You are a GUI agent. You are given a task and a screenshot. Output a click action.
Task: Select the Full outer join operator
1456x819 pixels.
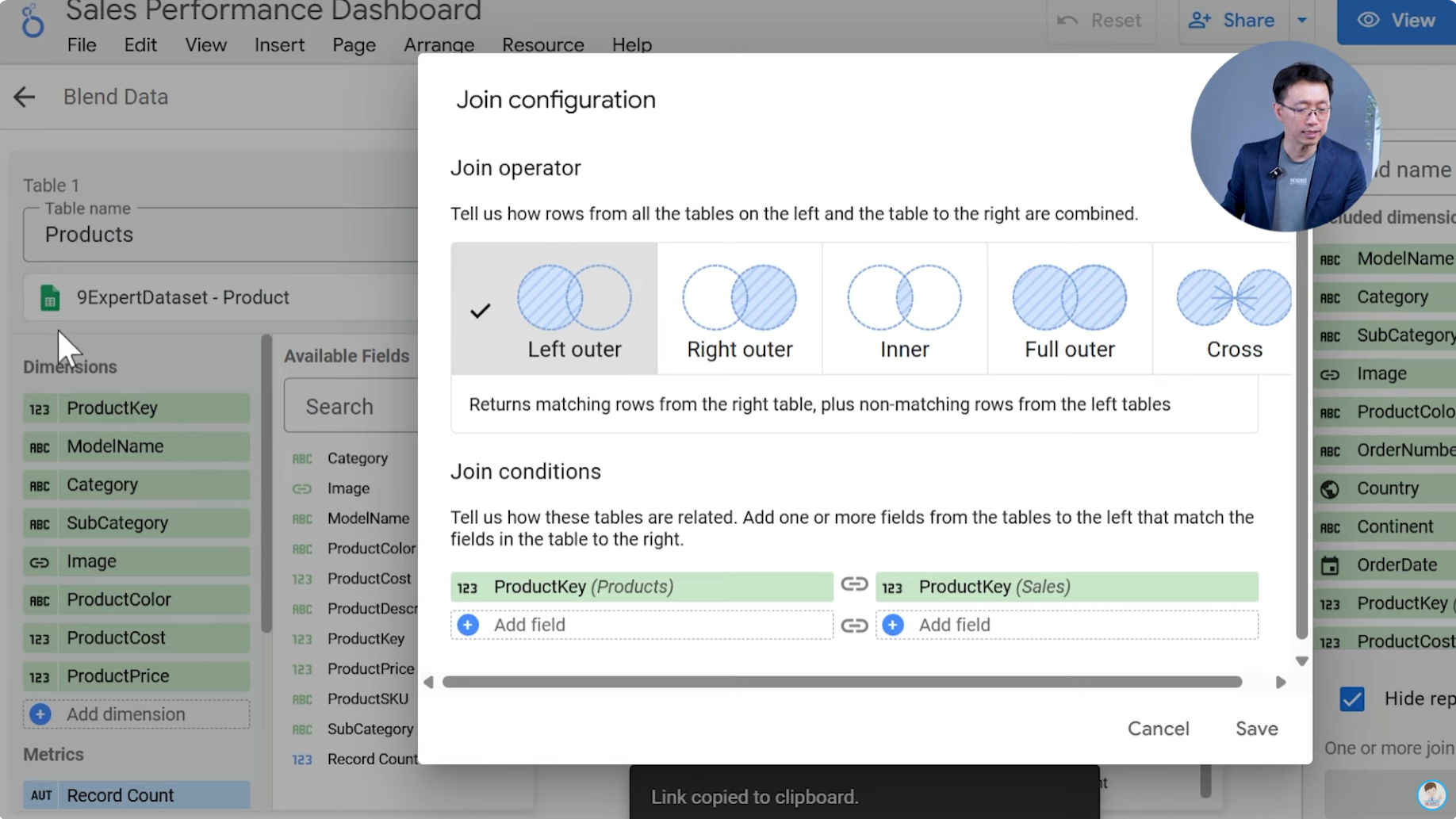click(1069, 309)
